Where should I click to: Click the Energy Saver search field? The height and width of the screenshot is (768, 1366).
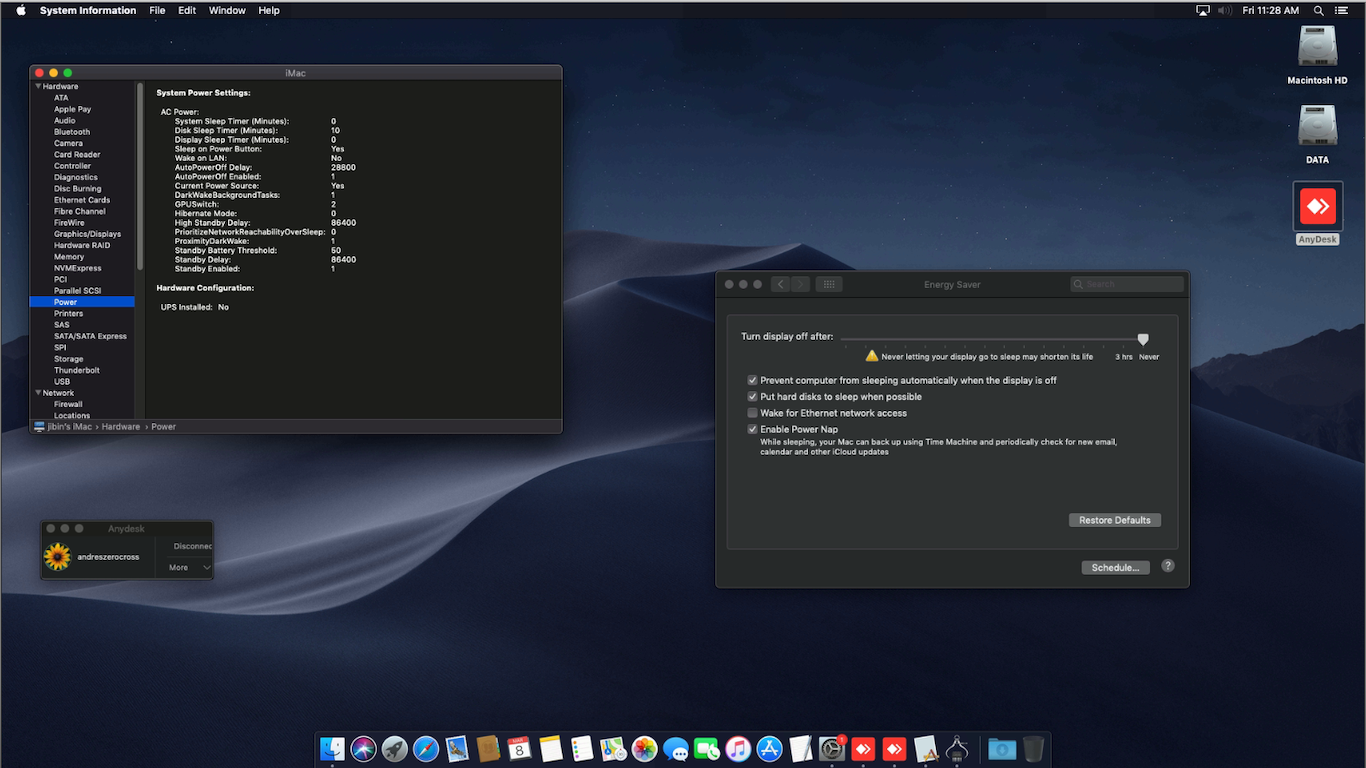1127,284
